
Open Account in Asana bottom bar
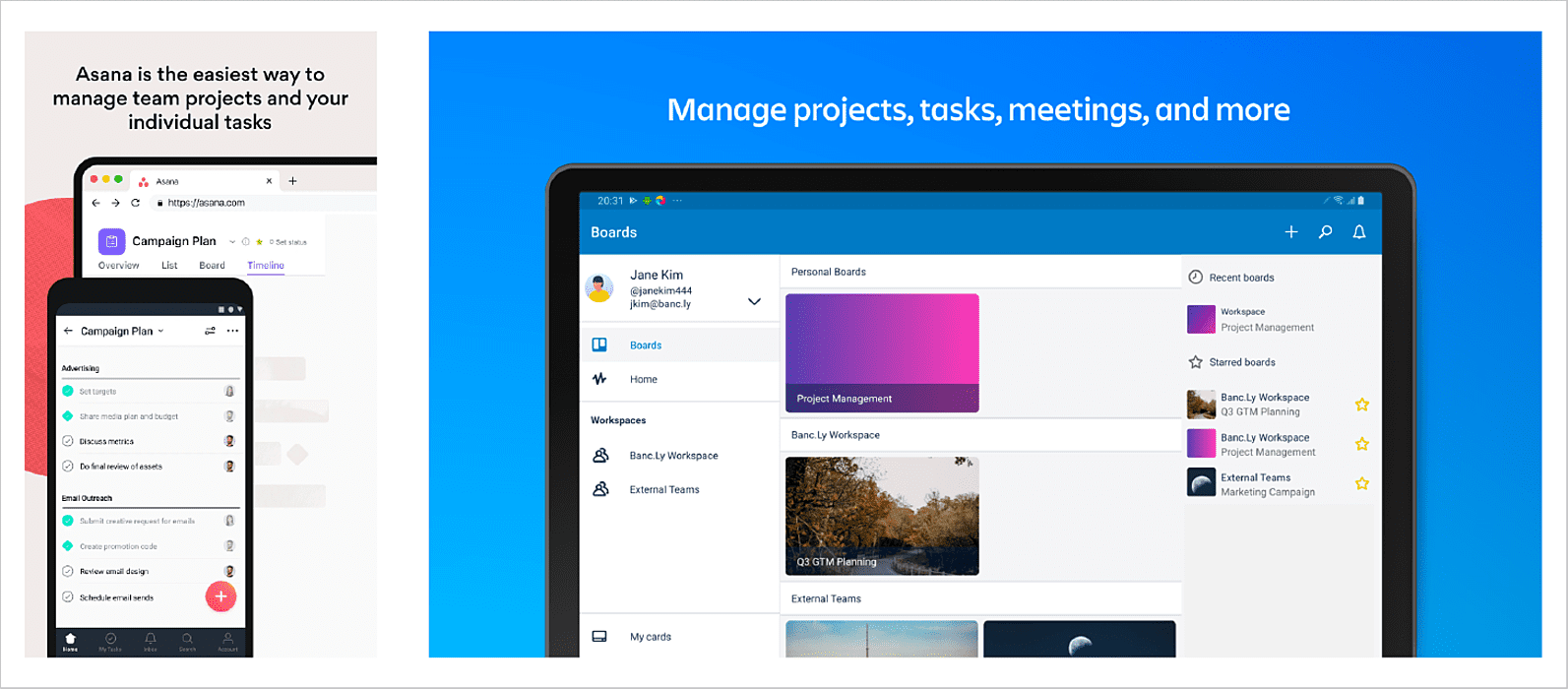tap(227, 643)
